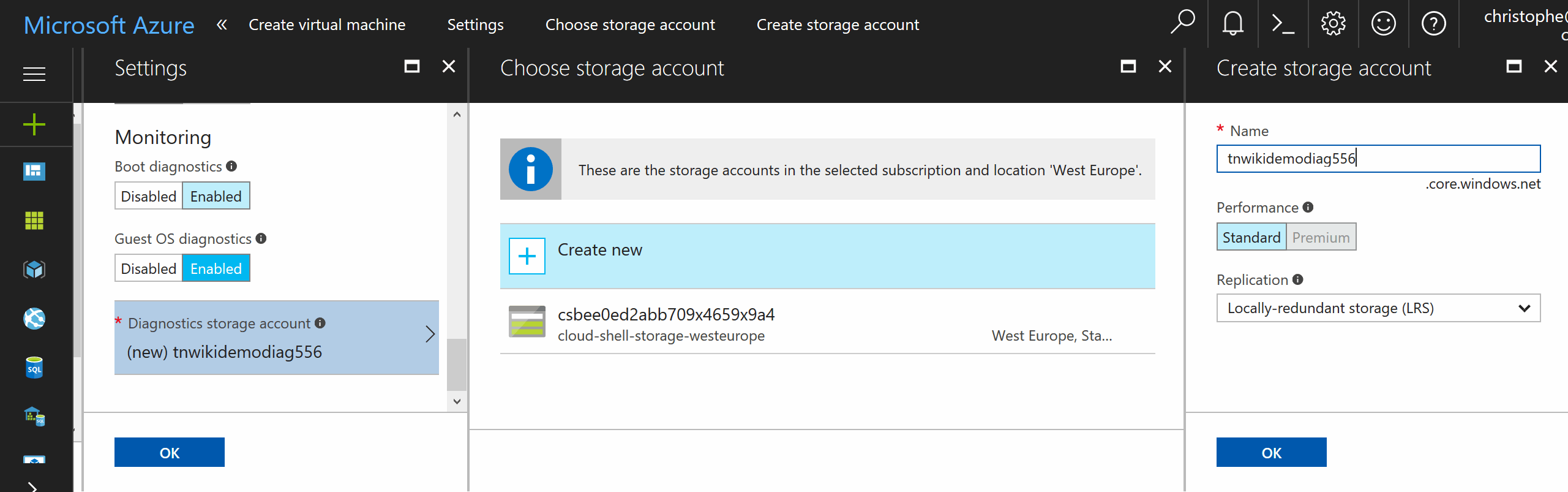Click Guest OS diagnostics info icon
Image resolution: width=1568 pixels, height=492 pixels.
[x=261, y=238]
